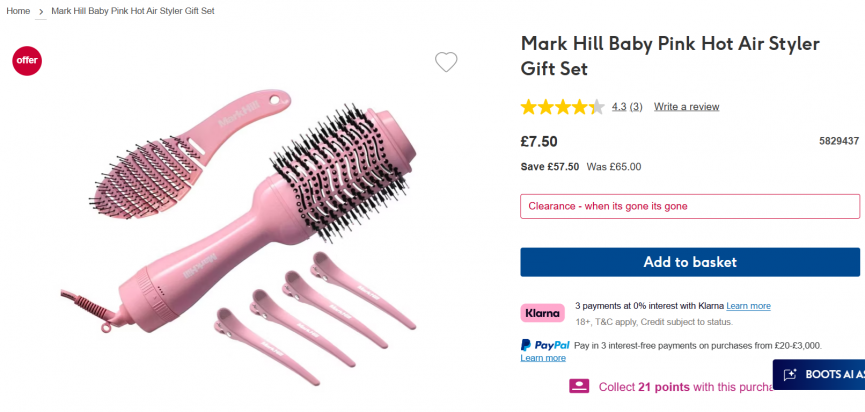Add product to wishlist with heart icon
Viewport: 865px width, 412px height.
[446, 62]
